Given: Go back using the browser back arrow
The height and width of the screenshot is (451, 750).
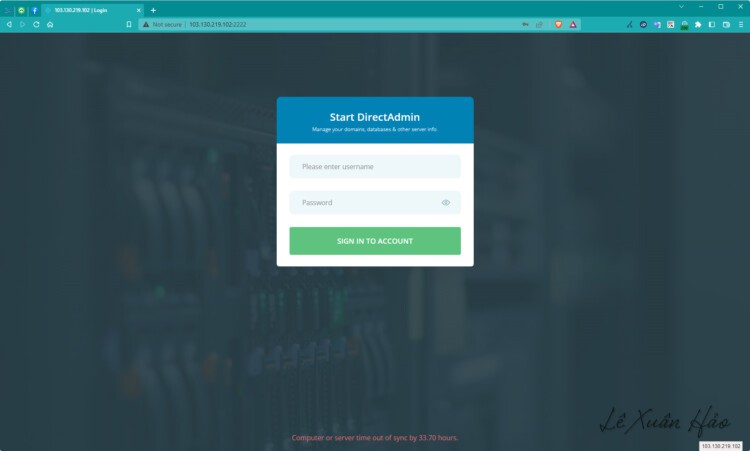Looking at the screenshot, I should [9, 24].
